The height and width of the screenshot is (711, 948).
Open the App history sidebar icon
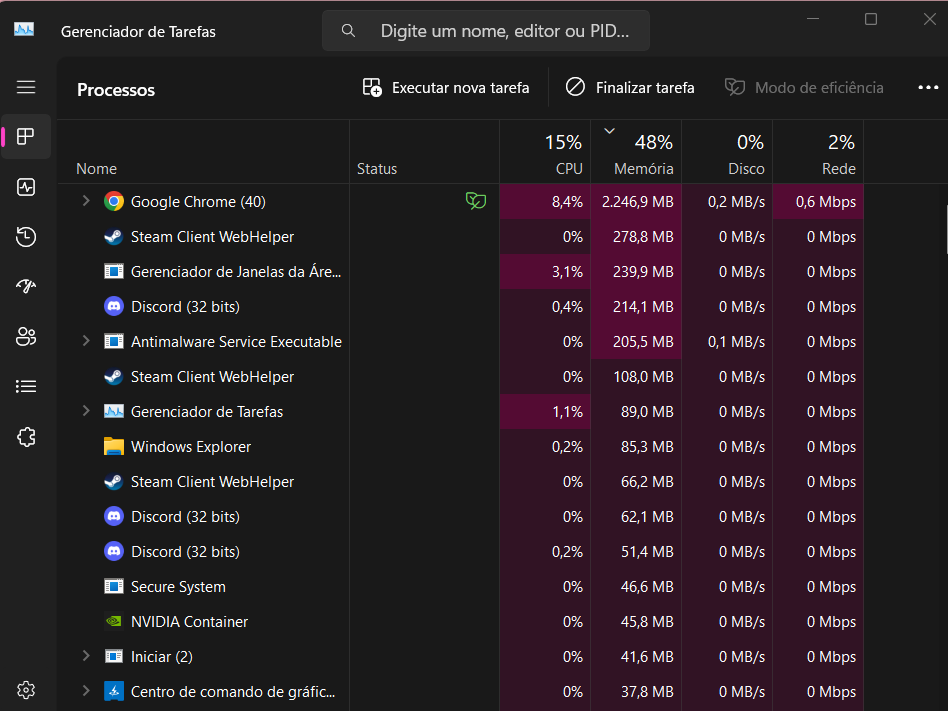pyautogui.click(x=25, y=236)
